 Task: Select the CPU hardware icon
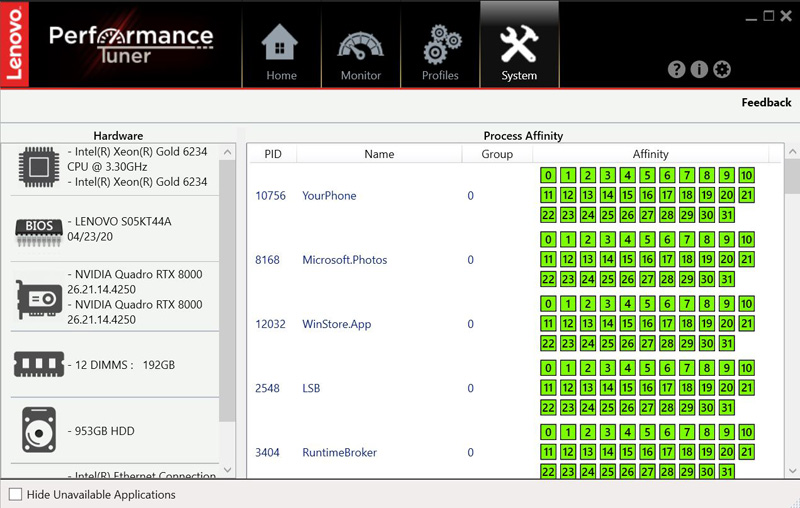(x=40, y=167)
